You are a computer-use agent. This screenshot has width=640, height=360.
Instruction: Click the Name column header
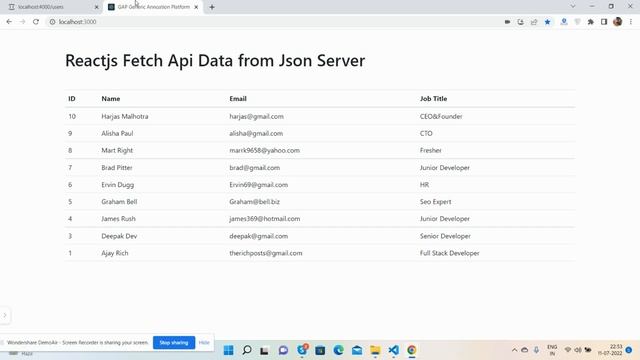click(111, 99)
